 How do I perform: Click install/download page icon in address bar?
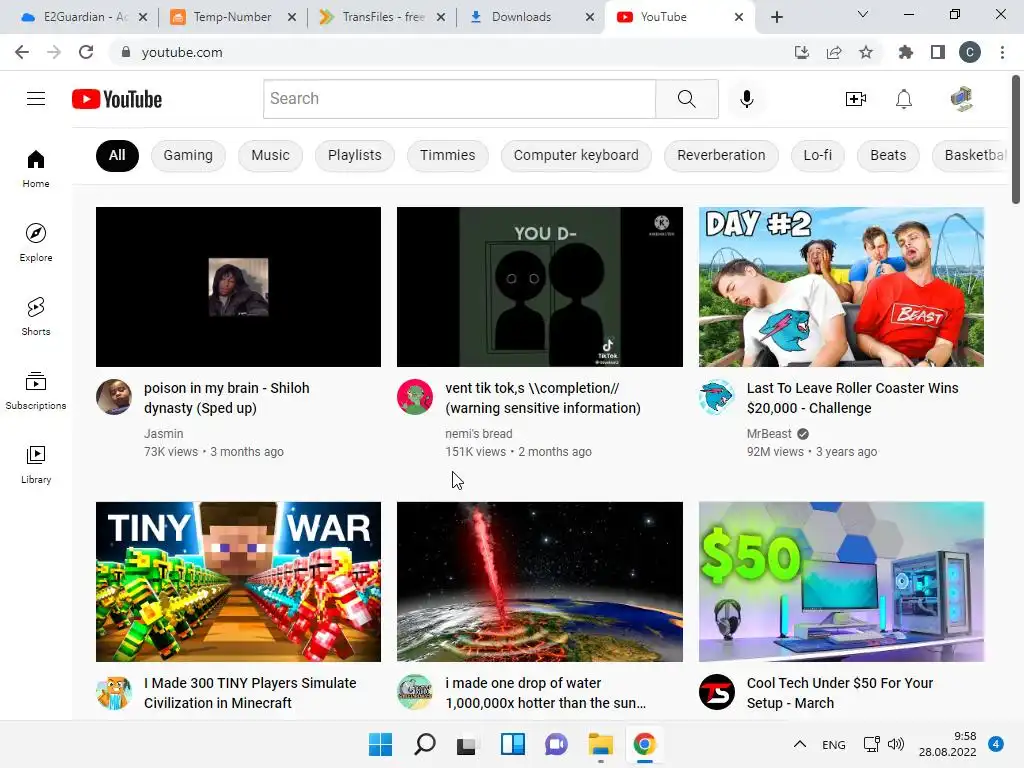pyautogui.click(x=802, y=52)
